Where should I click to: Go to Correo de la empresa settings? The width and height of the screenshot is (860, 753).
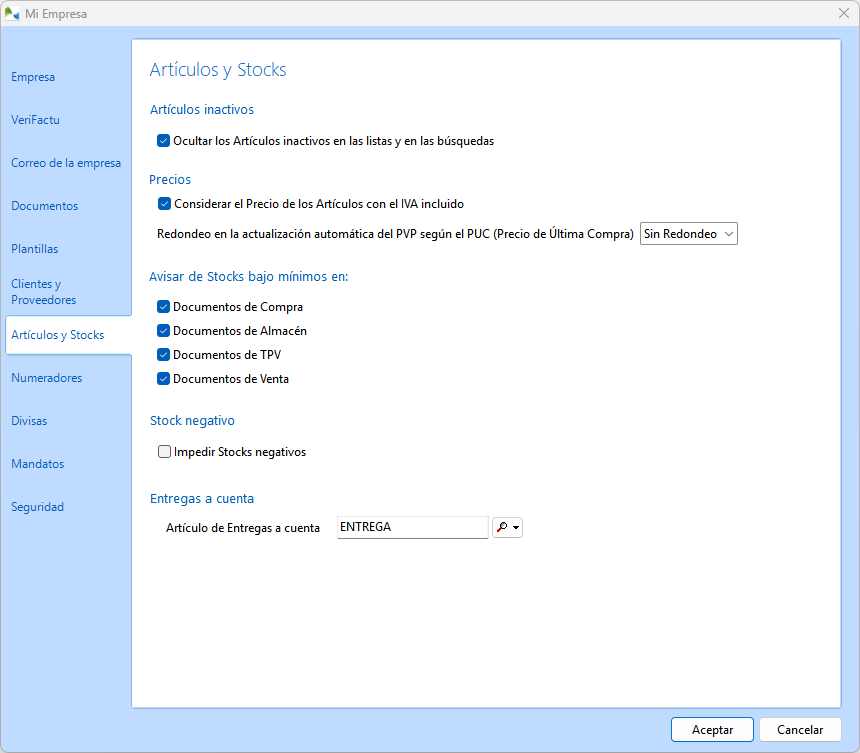pyautogui.click(x=66, y=163)
